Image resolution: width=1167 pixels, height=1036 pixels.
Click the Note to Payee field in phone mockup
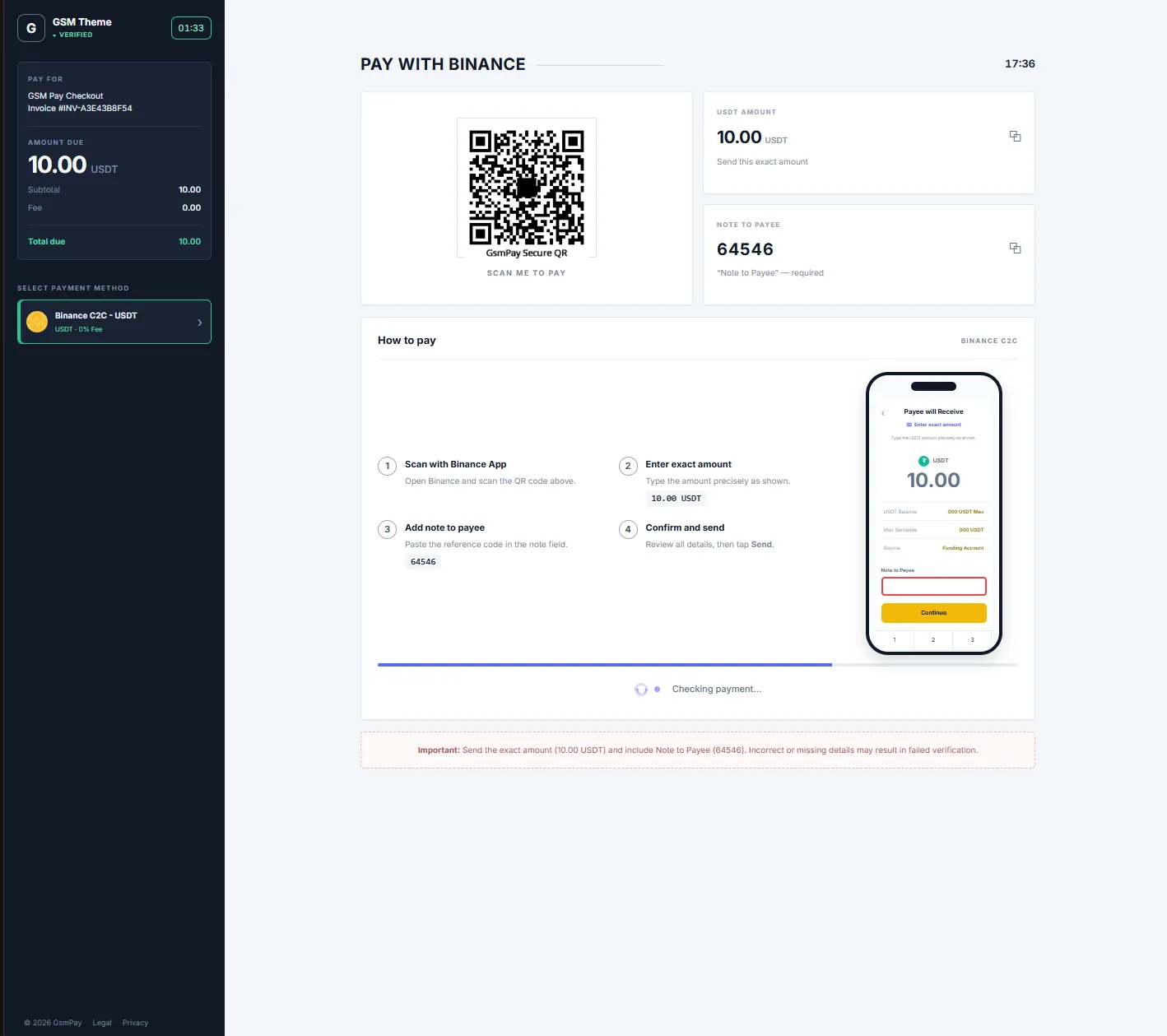click(x=933, y=586)
